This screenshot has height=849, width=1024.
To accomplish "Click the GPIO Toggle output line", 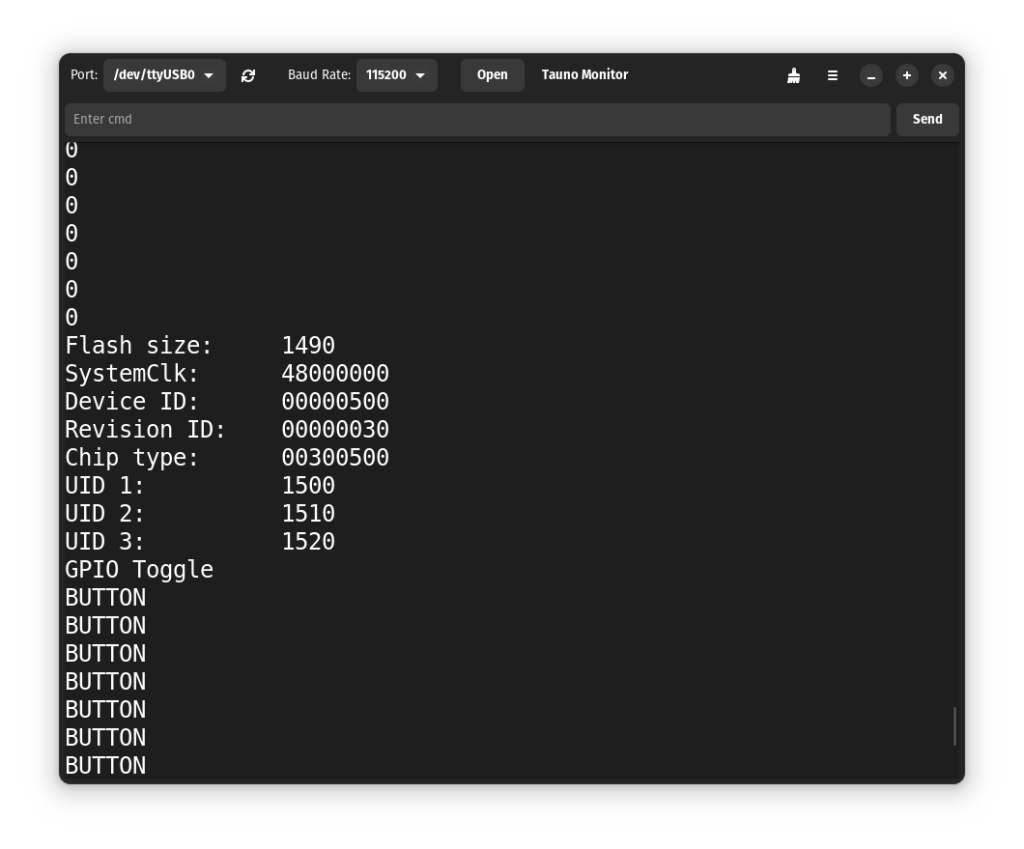I will click(x=139, y=570).
